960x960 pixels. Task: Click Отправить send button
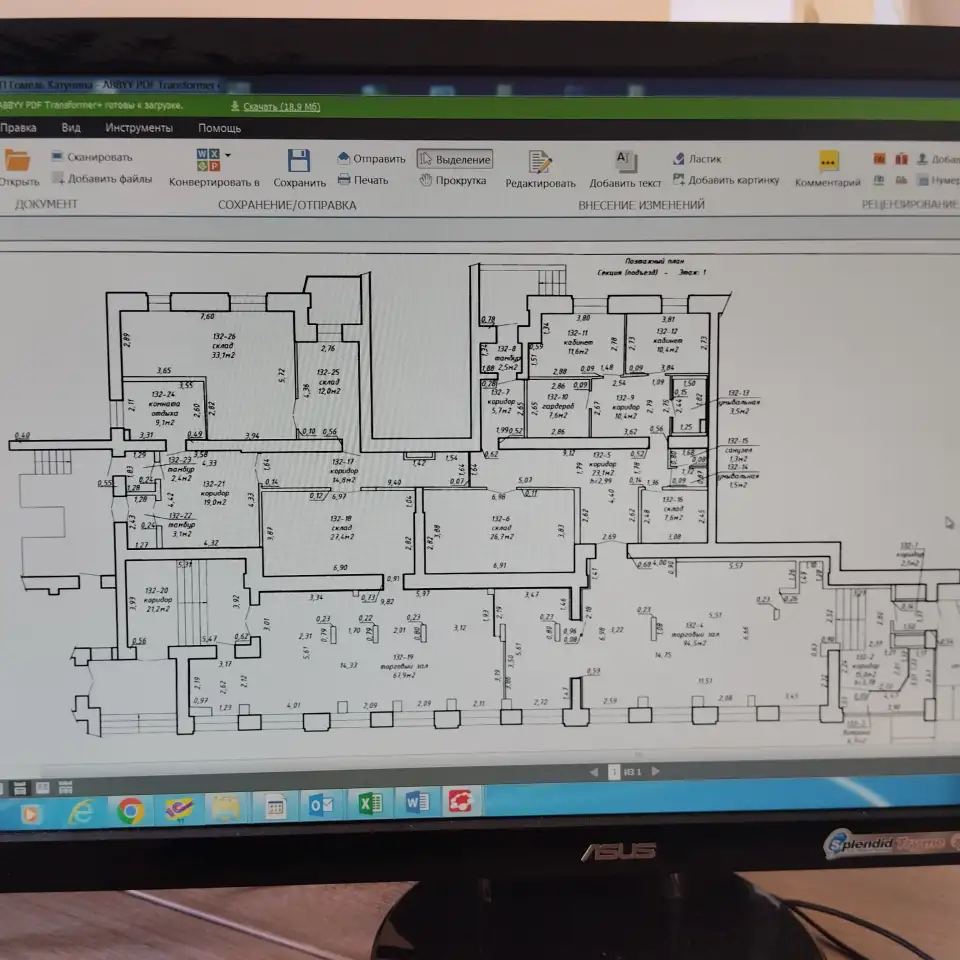click(x=371, y=159)
